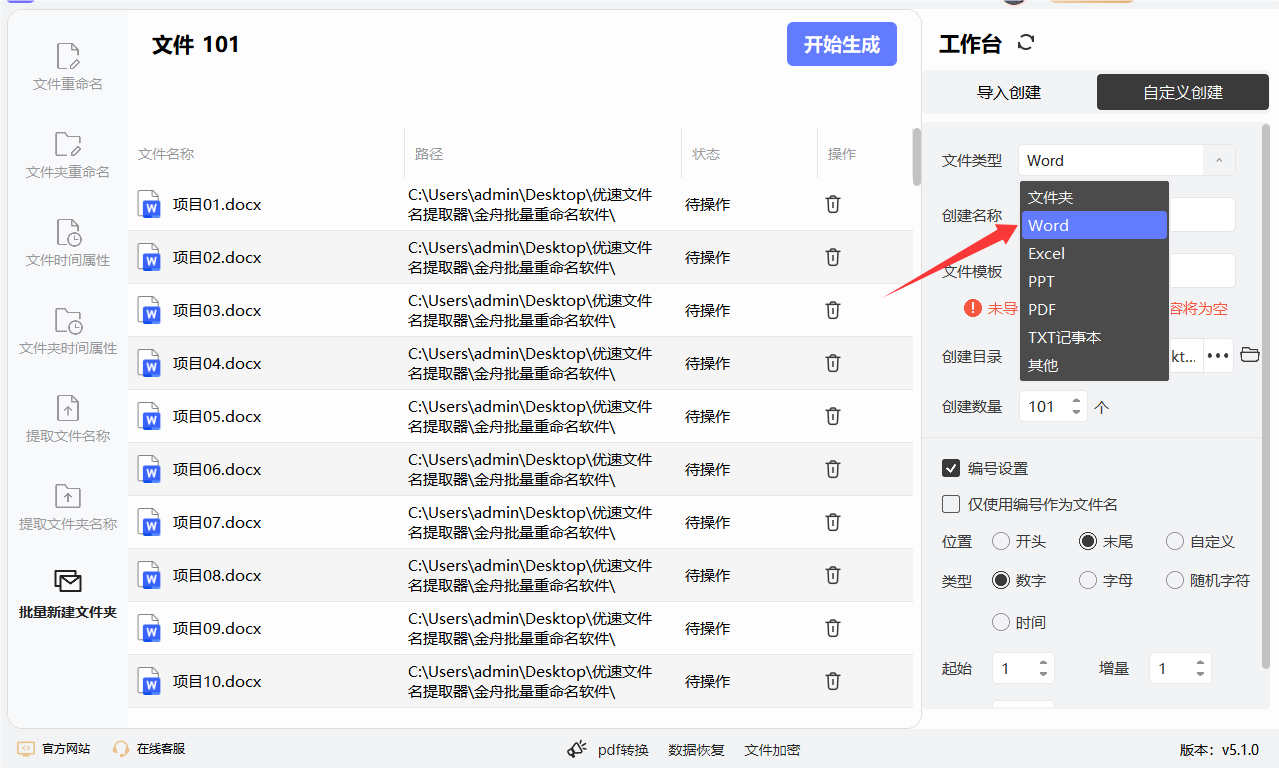Delete 项目01.docx with its trash icon
The image size is (1279, 768).
coord(832,204)
